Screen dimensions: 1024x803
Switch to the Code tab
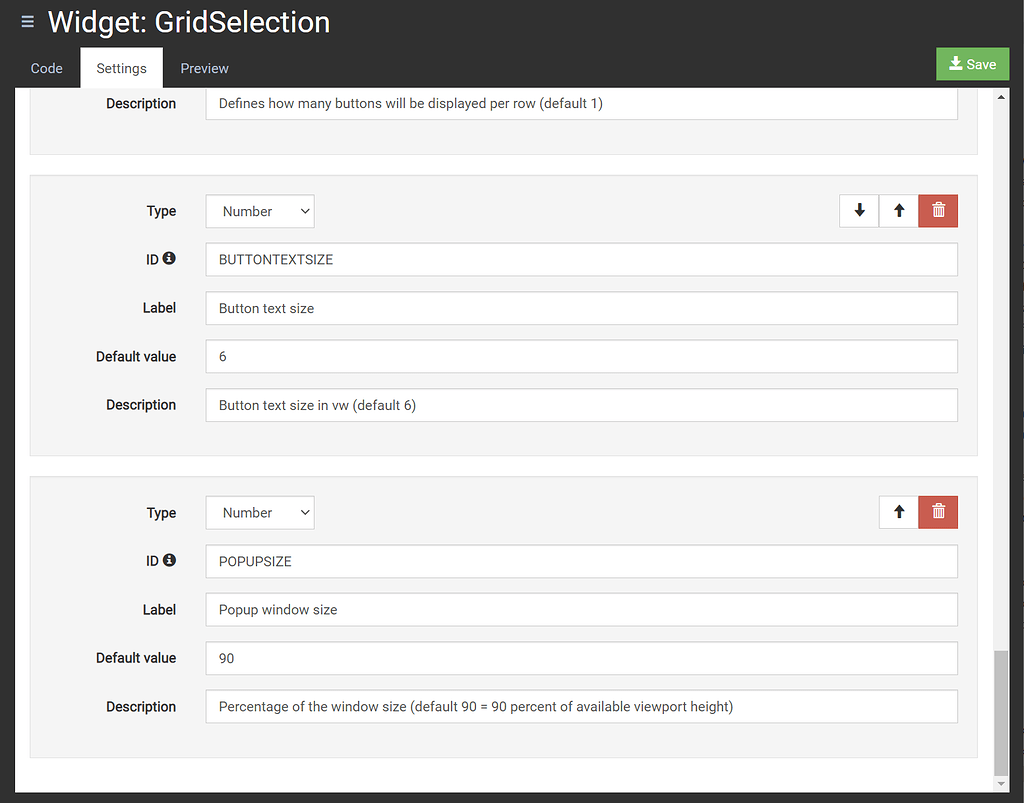point(46,68)
